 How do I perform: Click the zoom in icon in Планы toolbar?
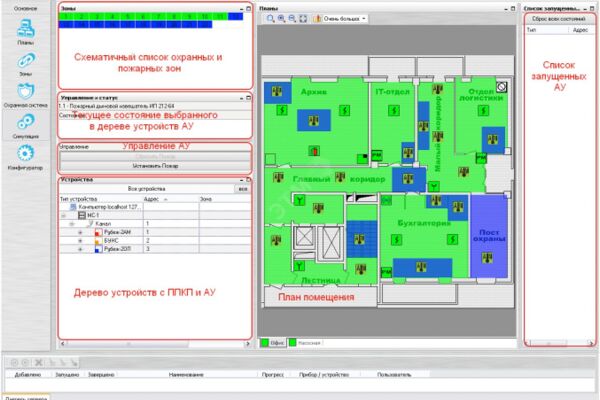pos(281,18)
